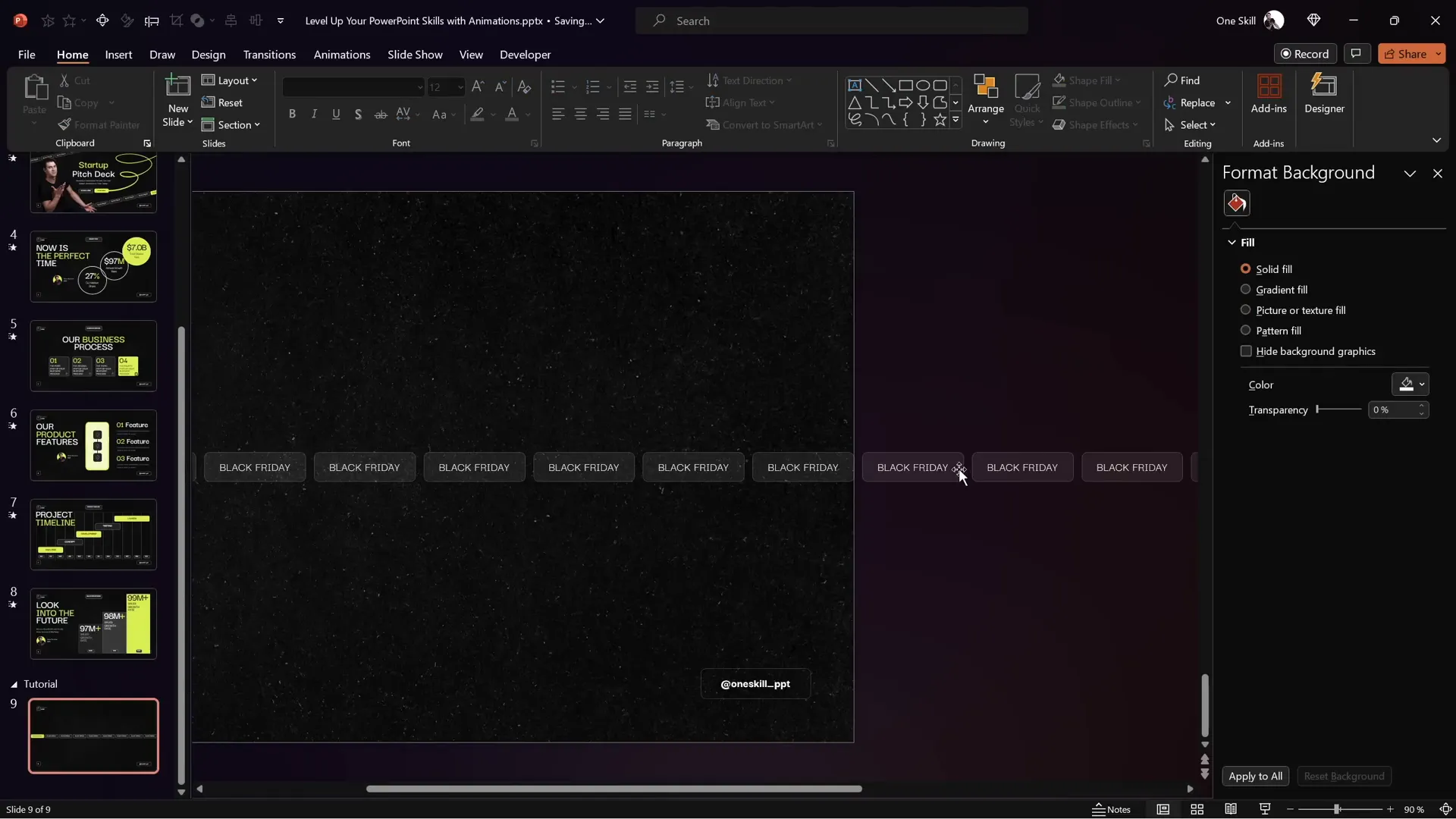The height and width of the screenshot is (819, 1456).
Task: Click the Underline formatting icon
Action: (x=336, y=115)
